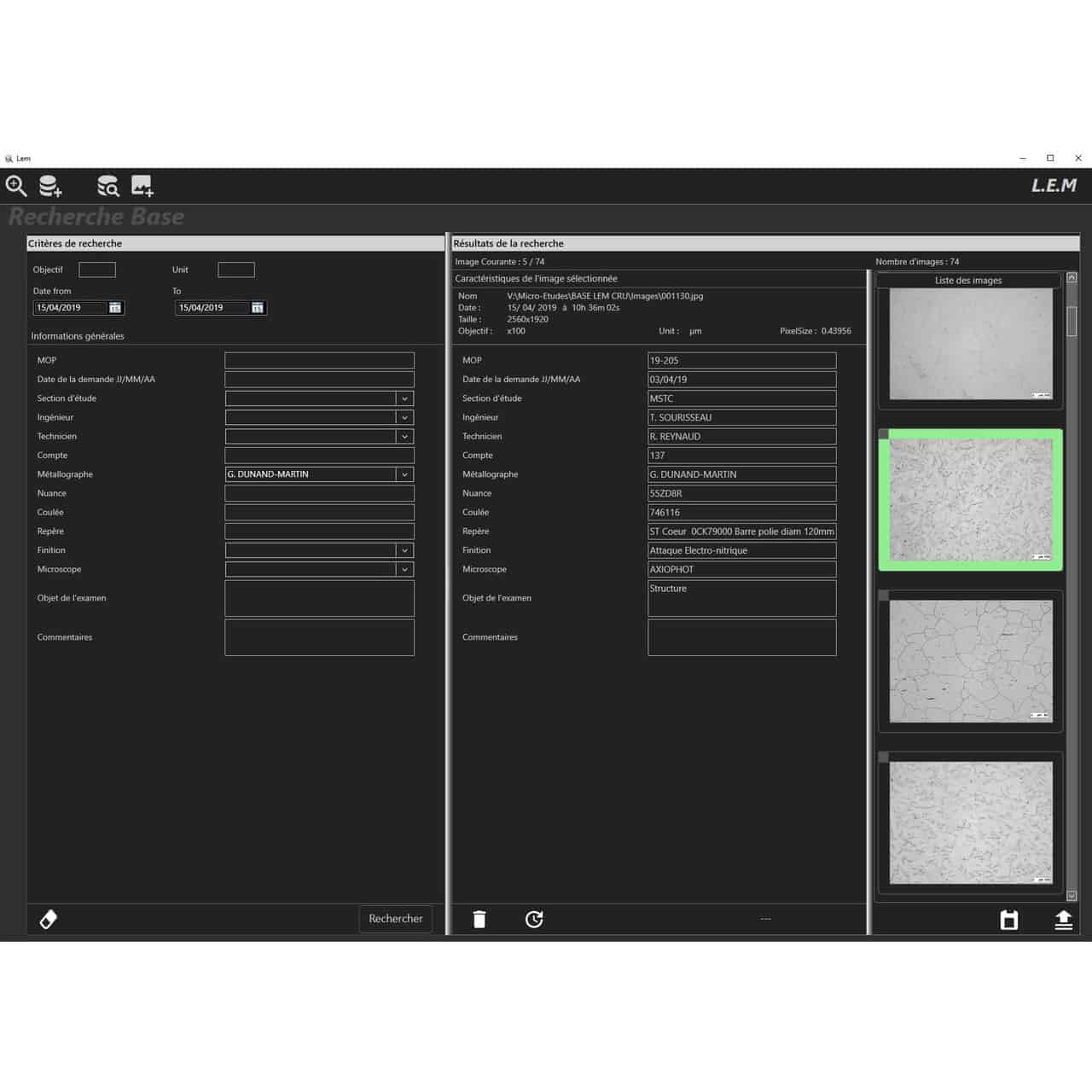This screenshot has height=1092, width=1092.
Task: Click result Finition field Attaque Electro-nitrique
Action: (742, 550)
